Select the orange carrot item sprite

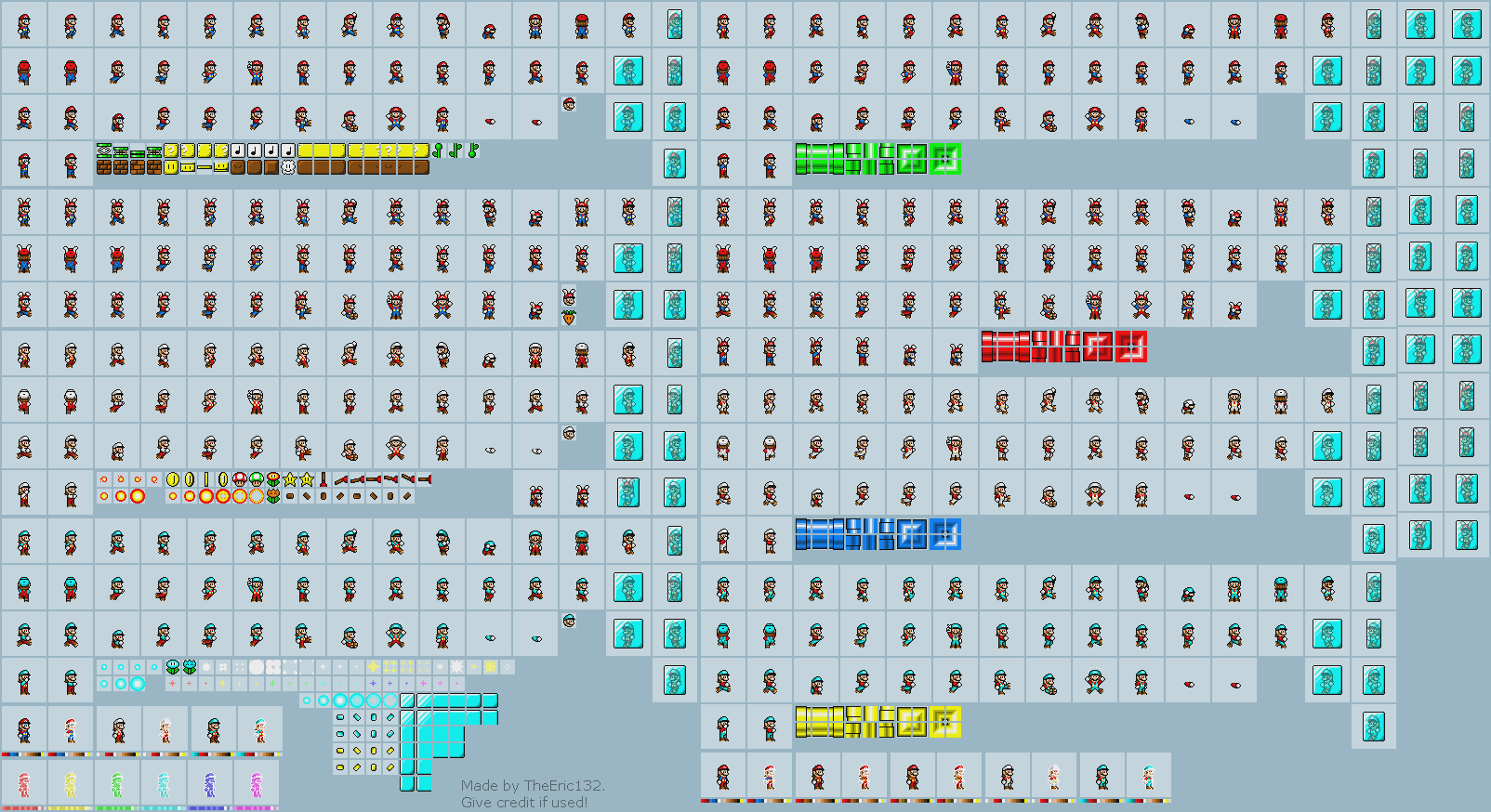[x=569, y=317]
